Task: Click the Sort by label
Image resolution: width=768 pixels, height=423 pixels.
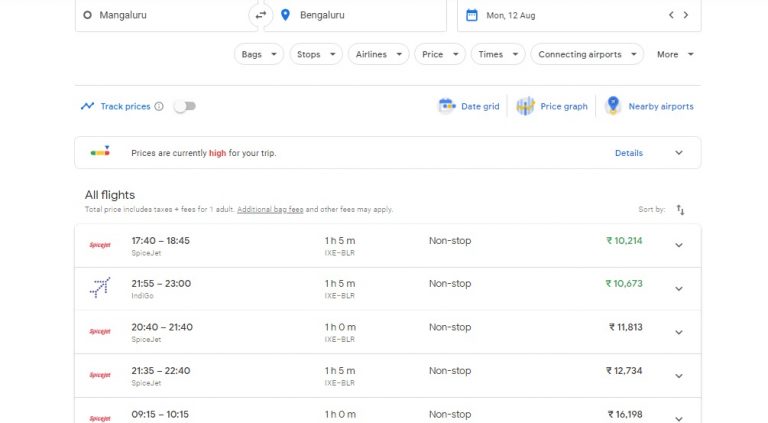Action: (651, 209)
